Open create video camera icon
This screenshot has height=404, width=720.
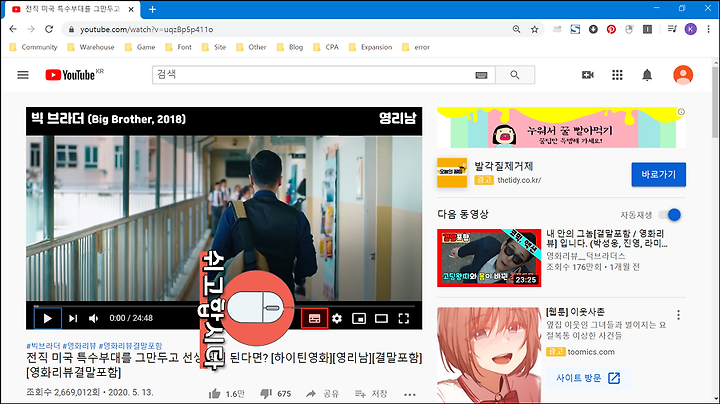point(588,75)
